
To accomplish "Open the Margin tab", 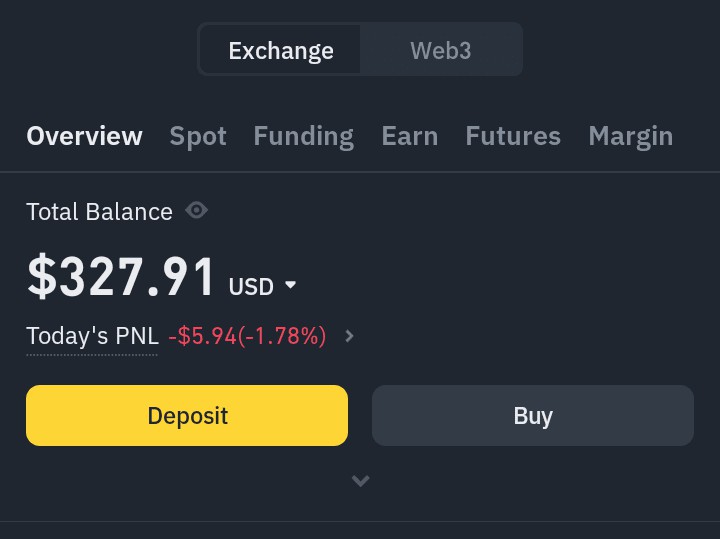I will pos(630,137).
